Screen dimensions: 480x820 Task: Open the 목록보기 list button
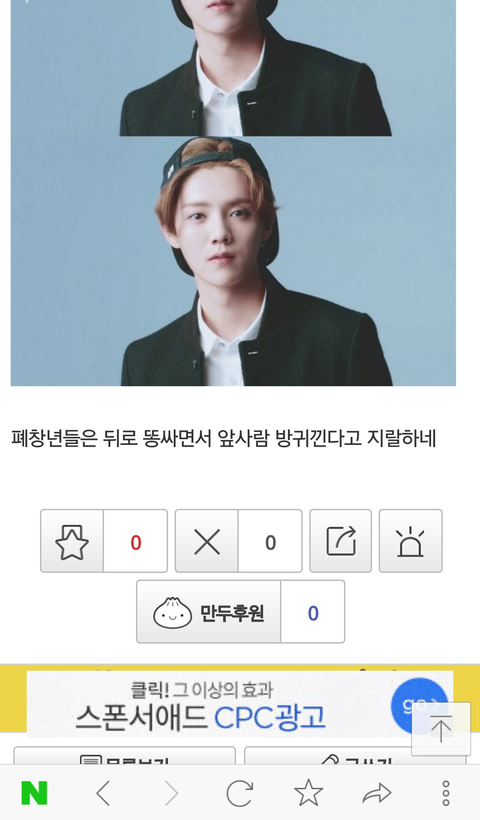[x=124, y=757]
